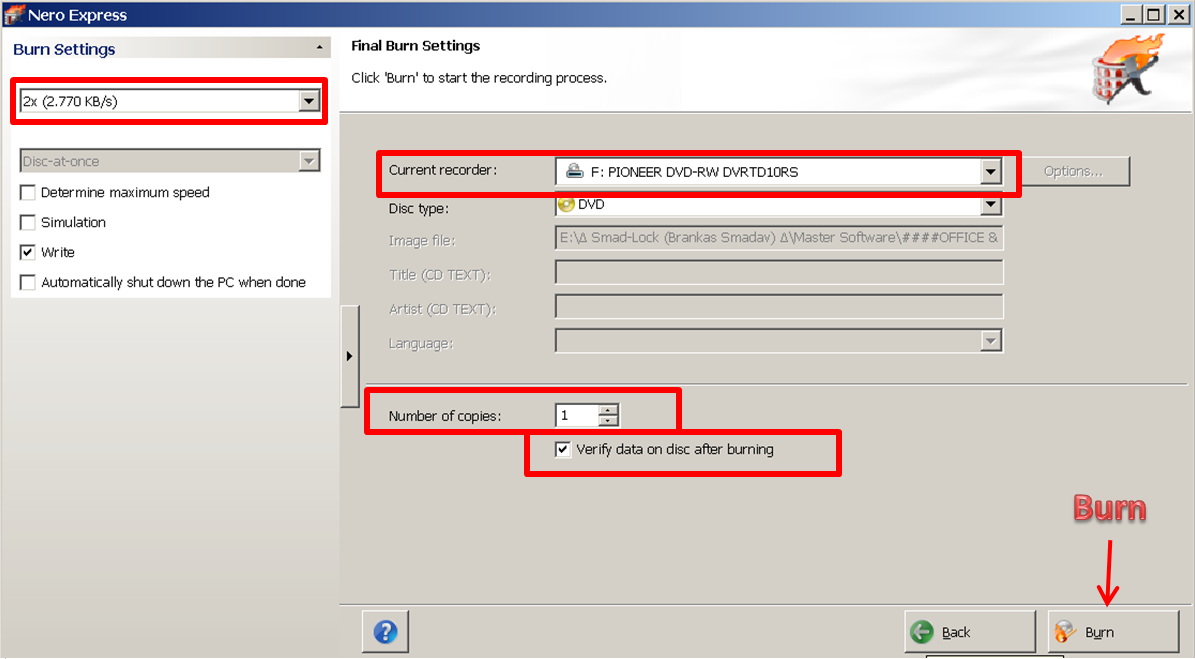
Task: Click the 'Disc type:' label
Action: coord(418,209)
